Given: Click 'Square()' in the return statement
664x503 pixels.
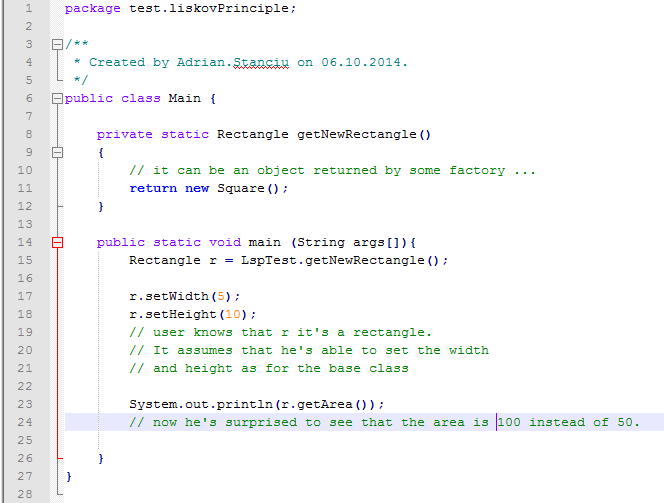Looking at the screenshot, I should (x=248, y=188).
